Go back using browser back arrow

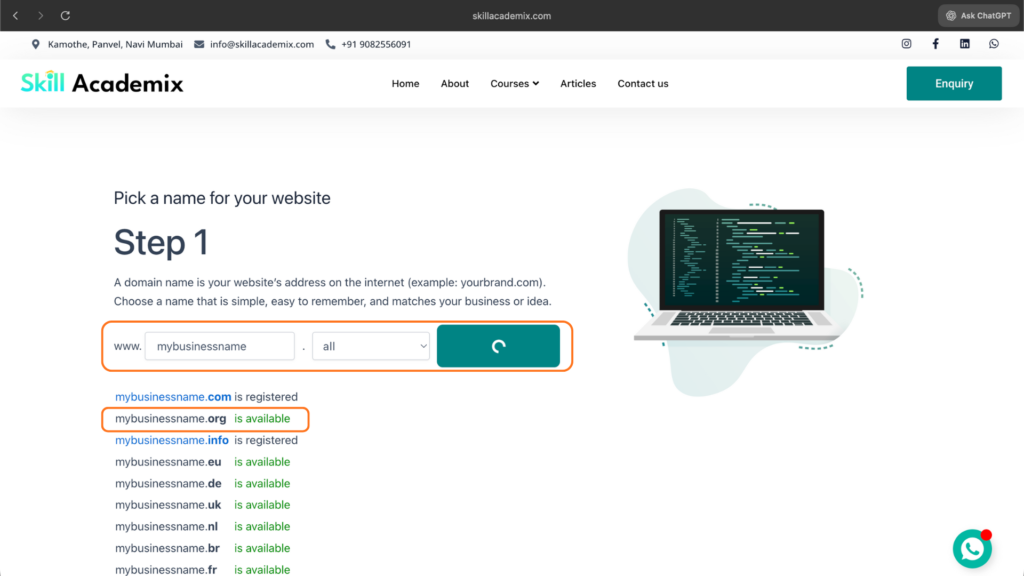pyautogui.click(x=15, y=16)
